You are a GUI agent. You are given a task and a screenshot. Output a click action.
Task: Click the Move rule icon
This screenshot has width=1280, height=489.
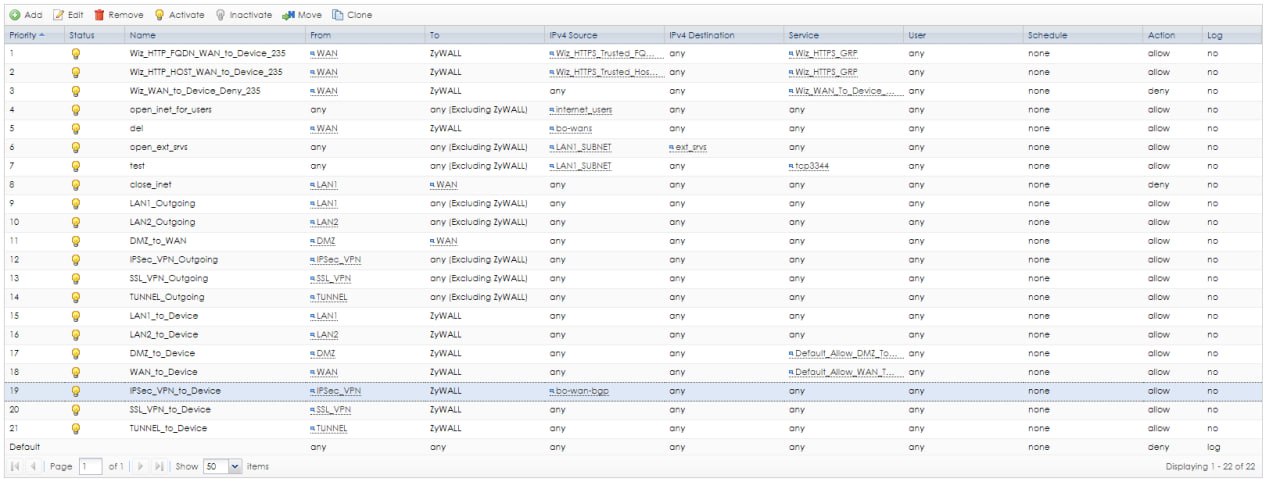tap(289, 15)
